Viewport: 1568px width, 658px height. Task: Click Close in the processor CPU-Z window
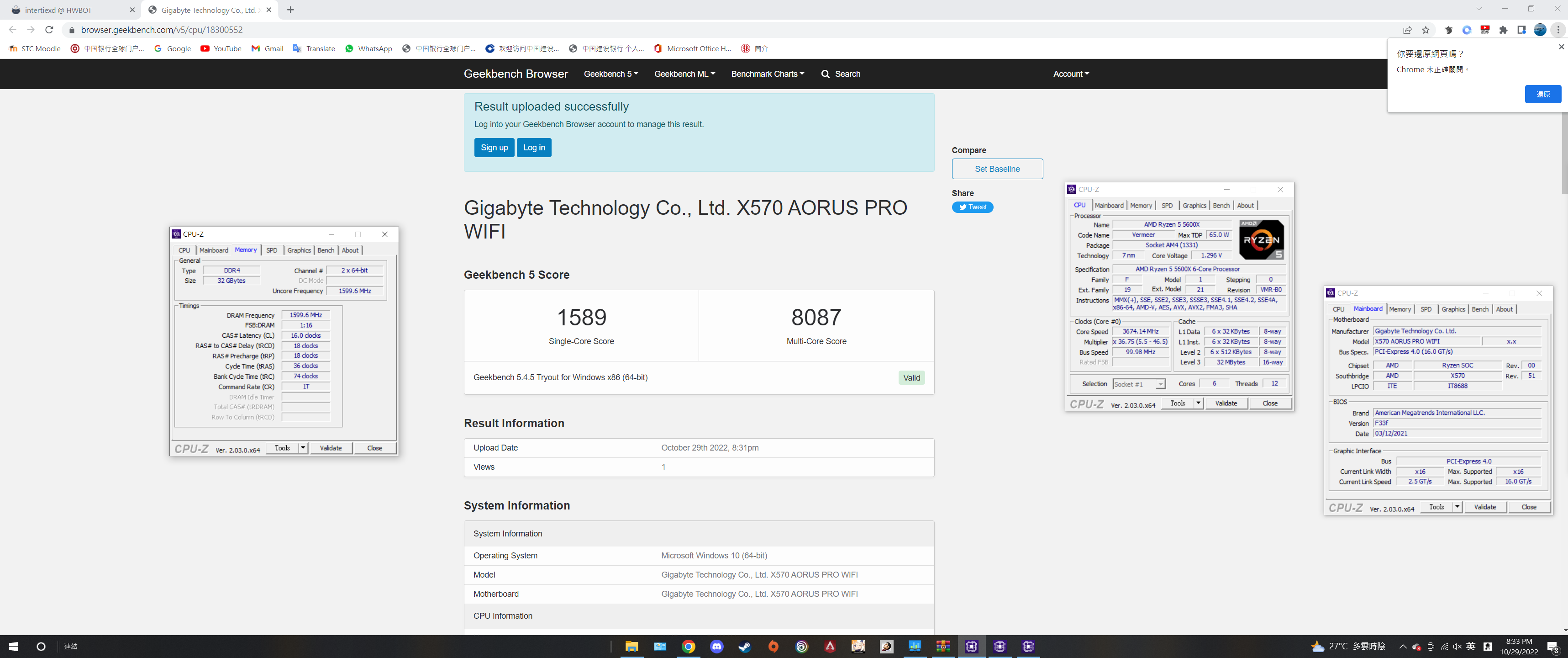click(x=1270, y=403)
